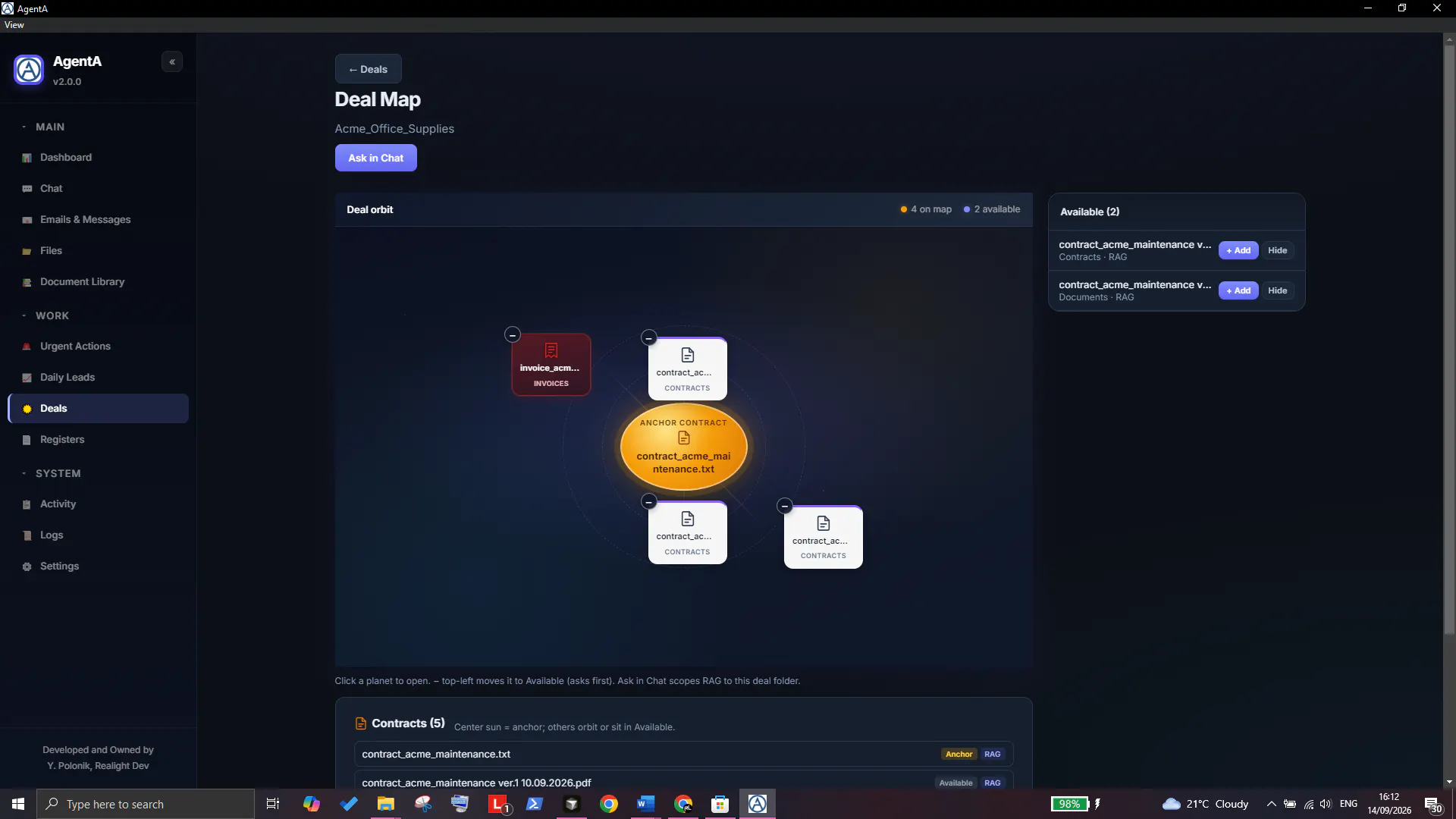The image size is (1456, 819).
Task: Hide first available contract (Contracts · RAG)
Action: 1277,250
